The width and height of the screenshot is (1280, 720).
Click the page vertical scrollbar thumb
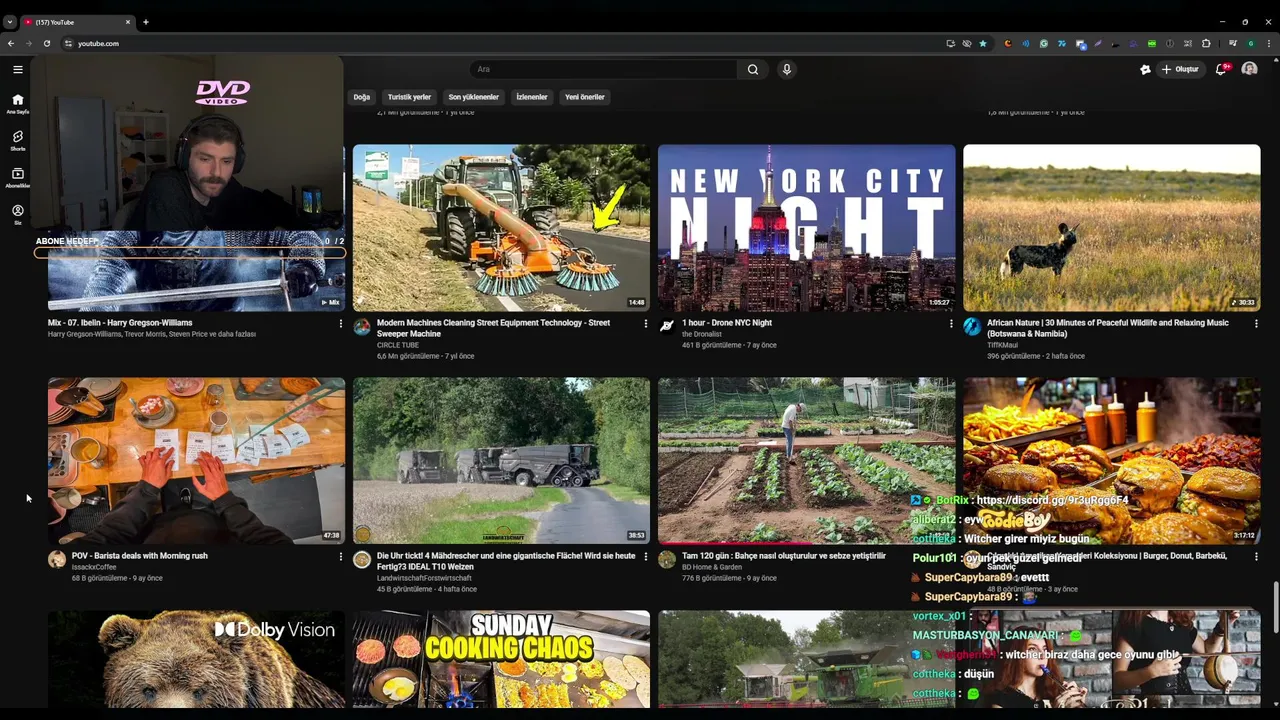pyautogui.click(x=1275, y=607)
